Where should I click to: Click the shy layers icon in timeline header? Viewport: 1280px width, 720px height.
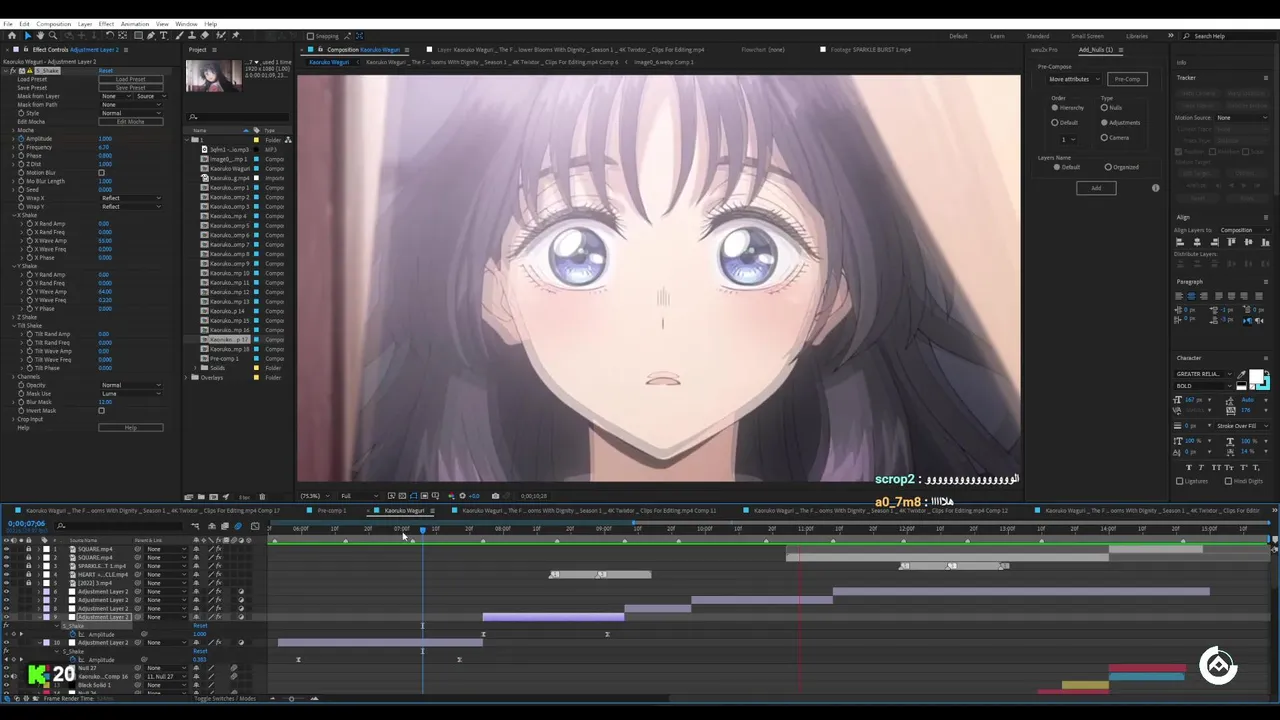pyautogui.click(x=212, y=526)
